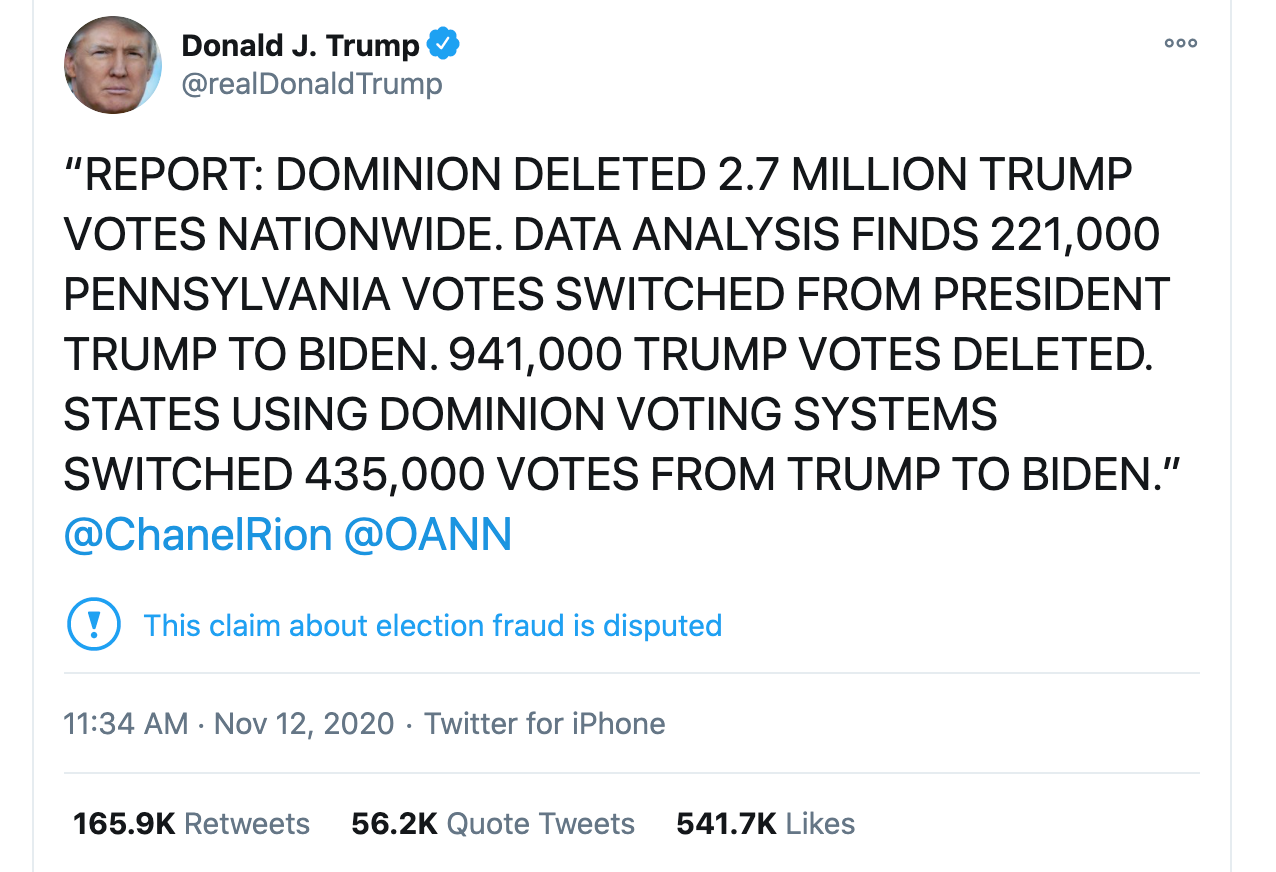Click the Donald J. Trump display name
Image resolution: width=1276 pixels, height=872 pixels.
[300, 45]
